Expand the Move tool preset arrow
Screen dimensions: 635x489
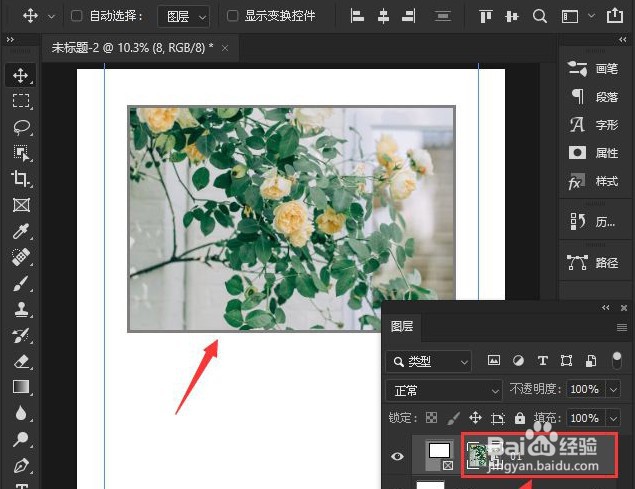pyautogui.click(x=51, y=17)
